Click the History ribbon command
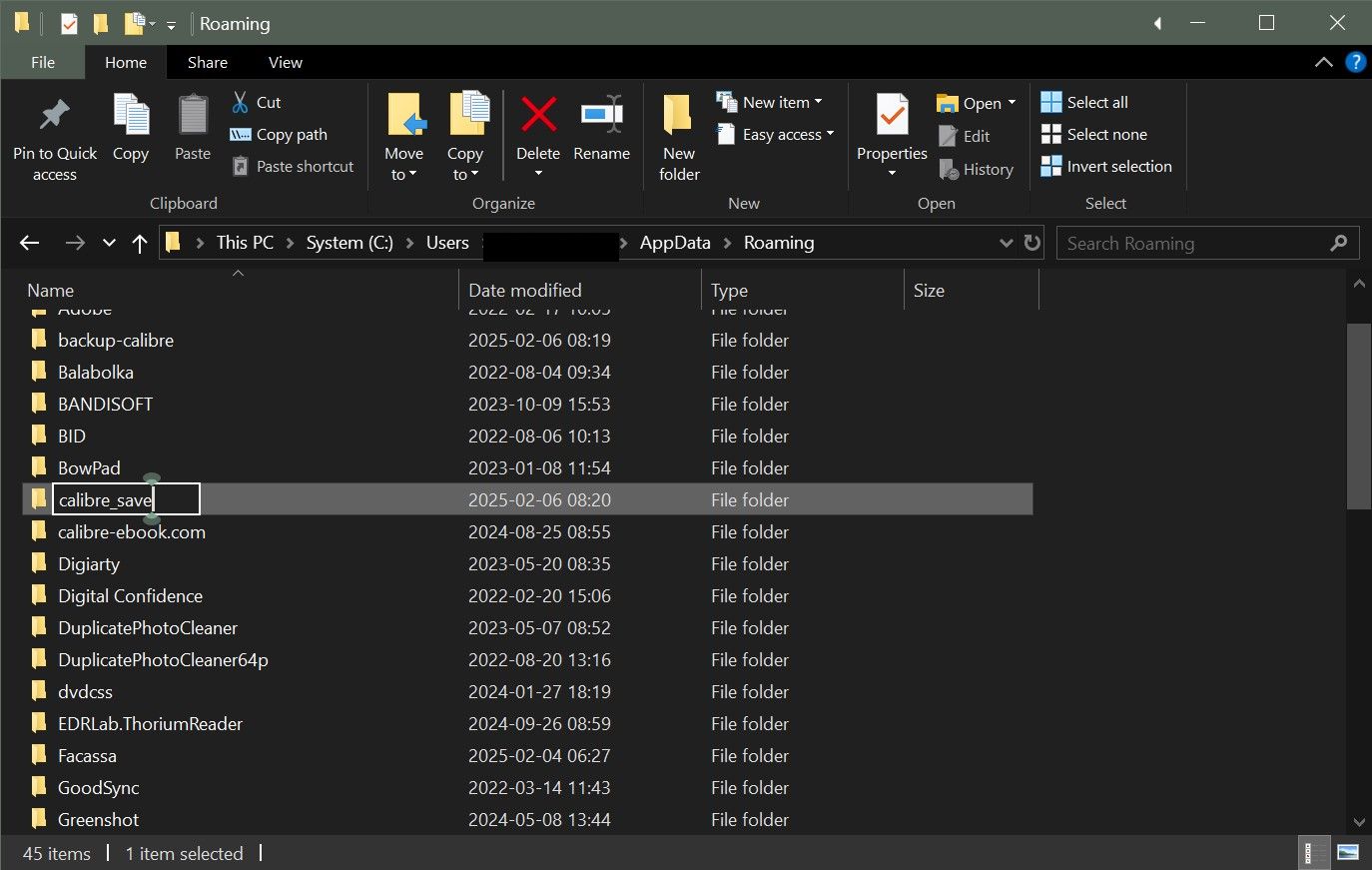The image size is (1372, 870). point(977,169)
